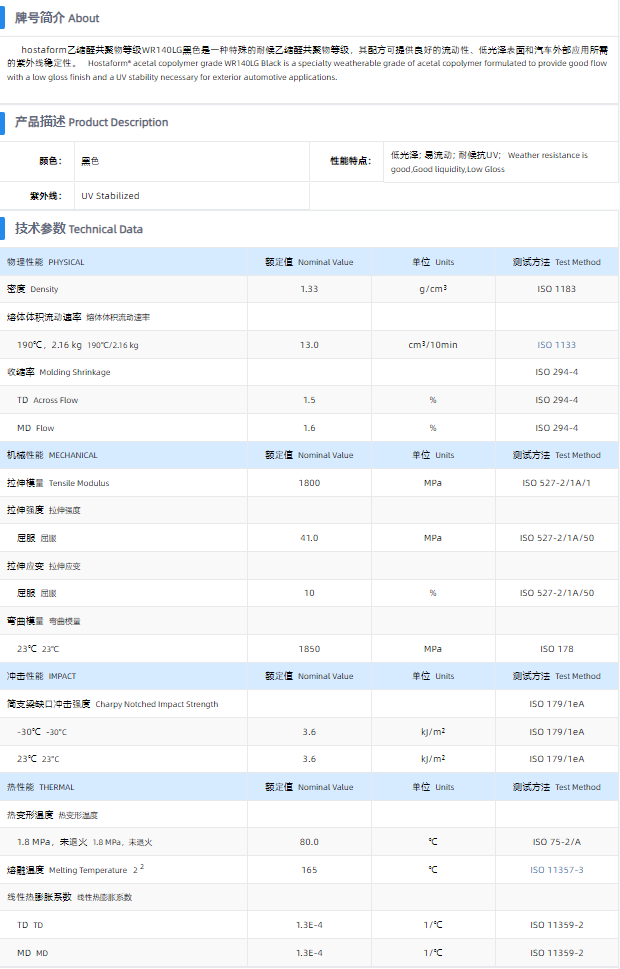Screen dimensions: 620x969
Task: Click the Charpy Notched Impact Strength label
Action: coord(112,704)
